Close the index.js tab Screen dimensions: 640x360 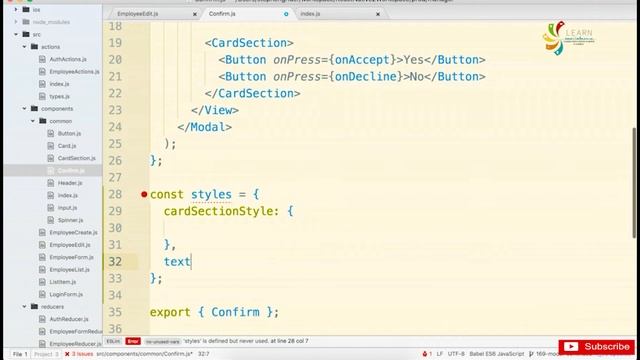tap(378, 14)
